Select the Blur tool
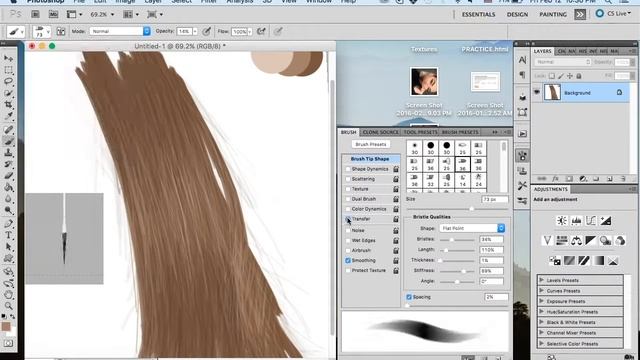 [8, 199]
